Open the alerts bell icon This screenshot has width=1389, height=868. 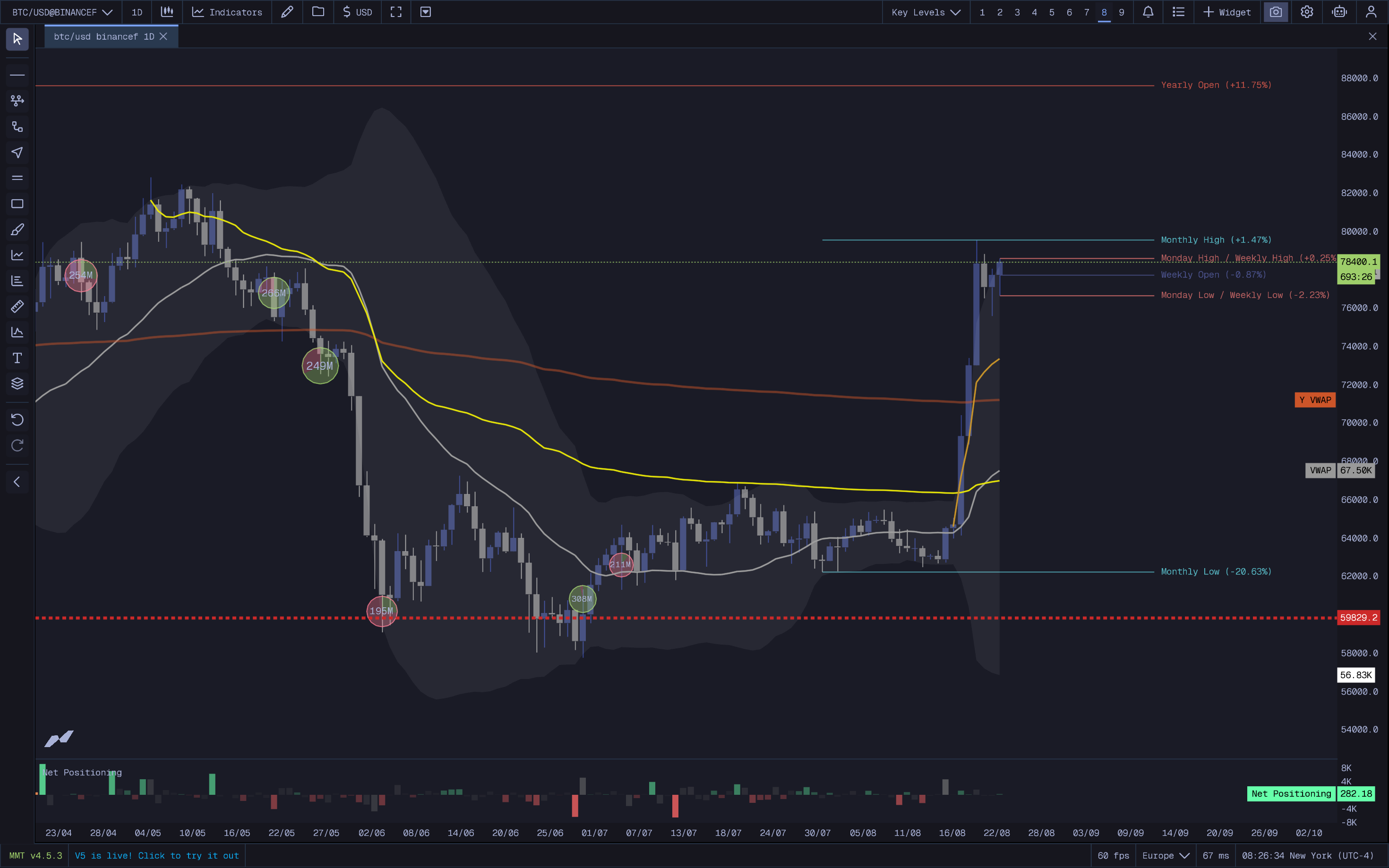point(1148,12)
